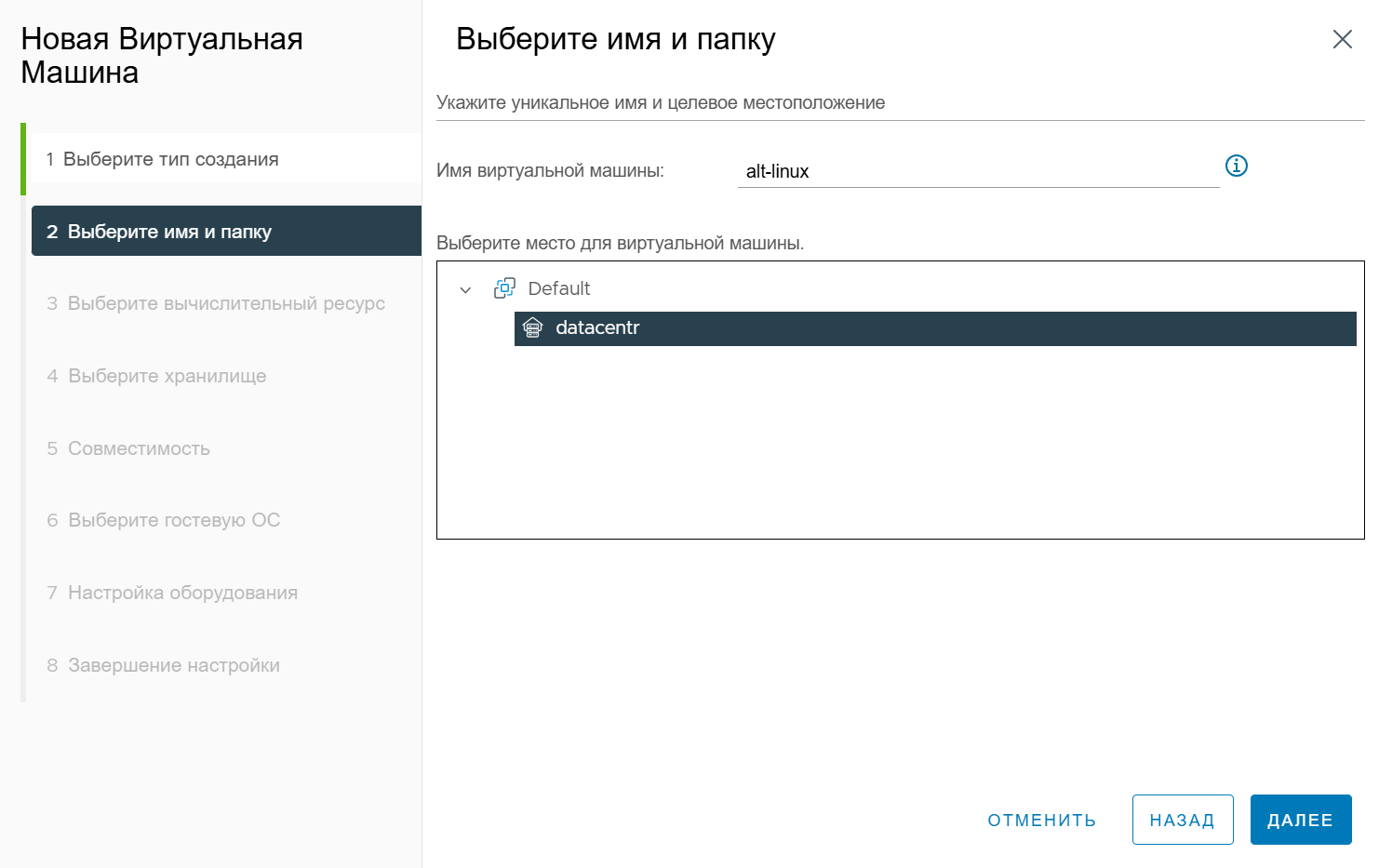Click the virtual machine name field

[x=978, y=171]
